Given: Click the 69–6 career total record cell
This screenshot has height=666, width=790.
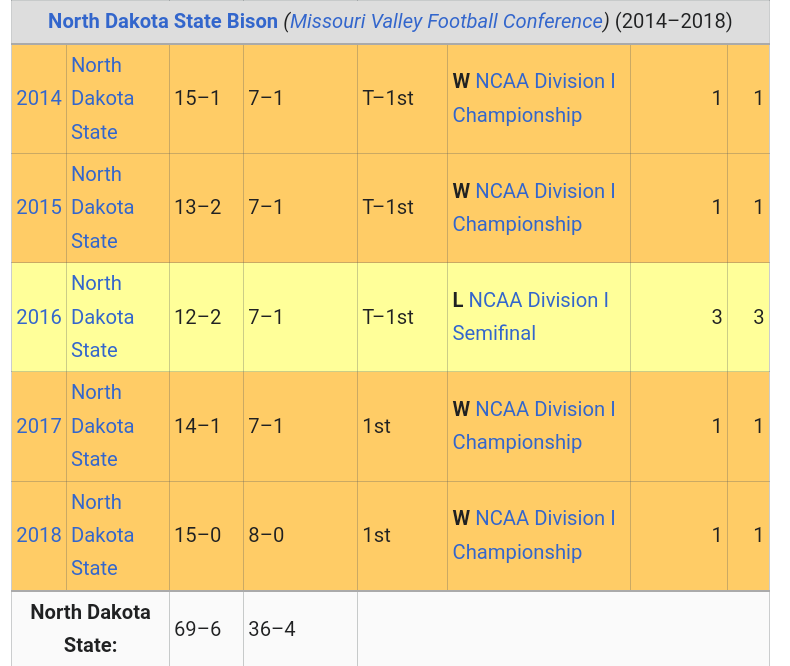Looking at the screenshot, I should [198, 629].
